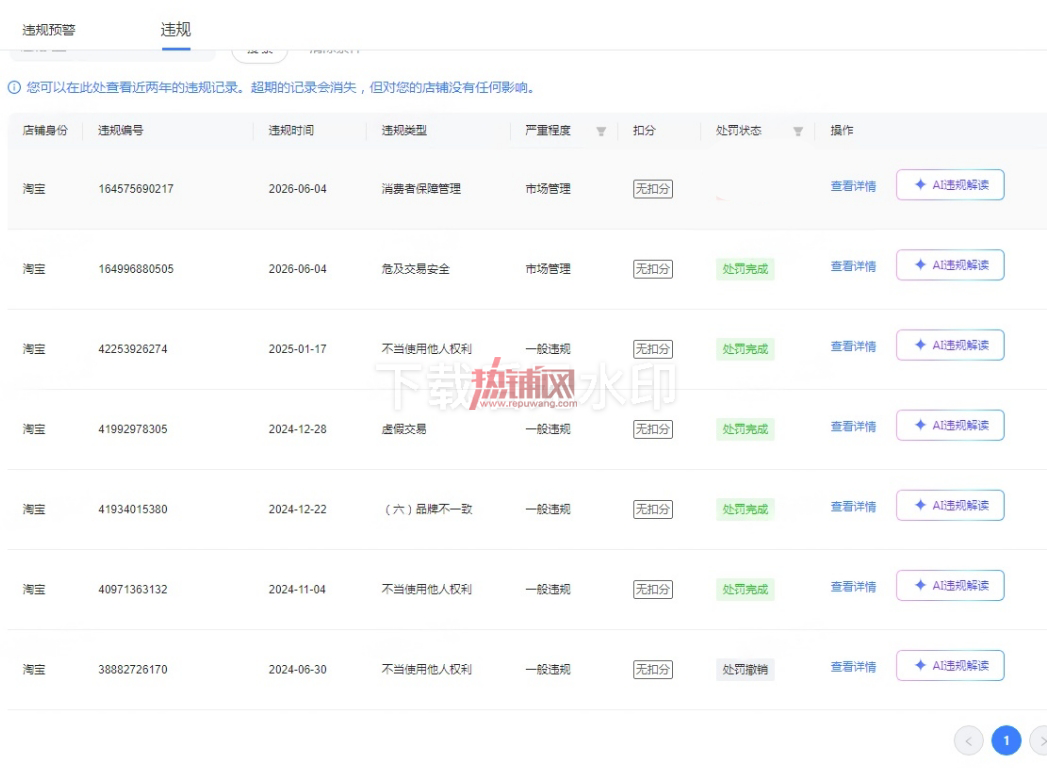Click the 处罚撤销 status tag

pos(745,669)
